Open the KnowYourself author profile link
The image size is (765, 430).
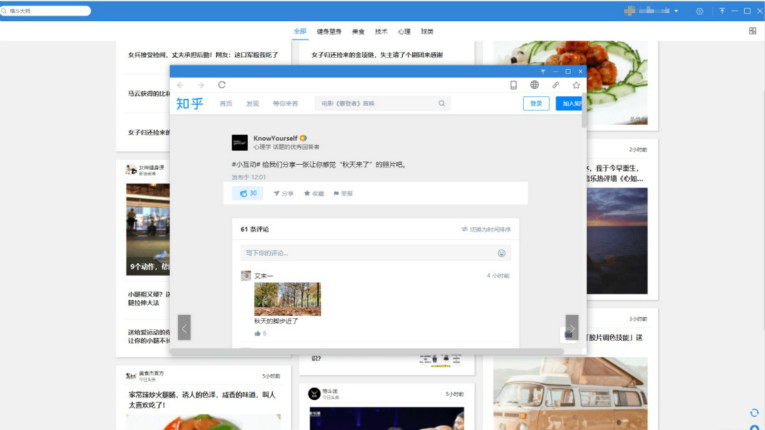[275, 138]
